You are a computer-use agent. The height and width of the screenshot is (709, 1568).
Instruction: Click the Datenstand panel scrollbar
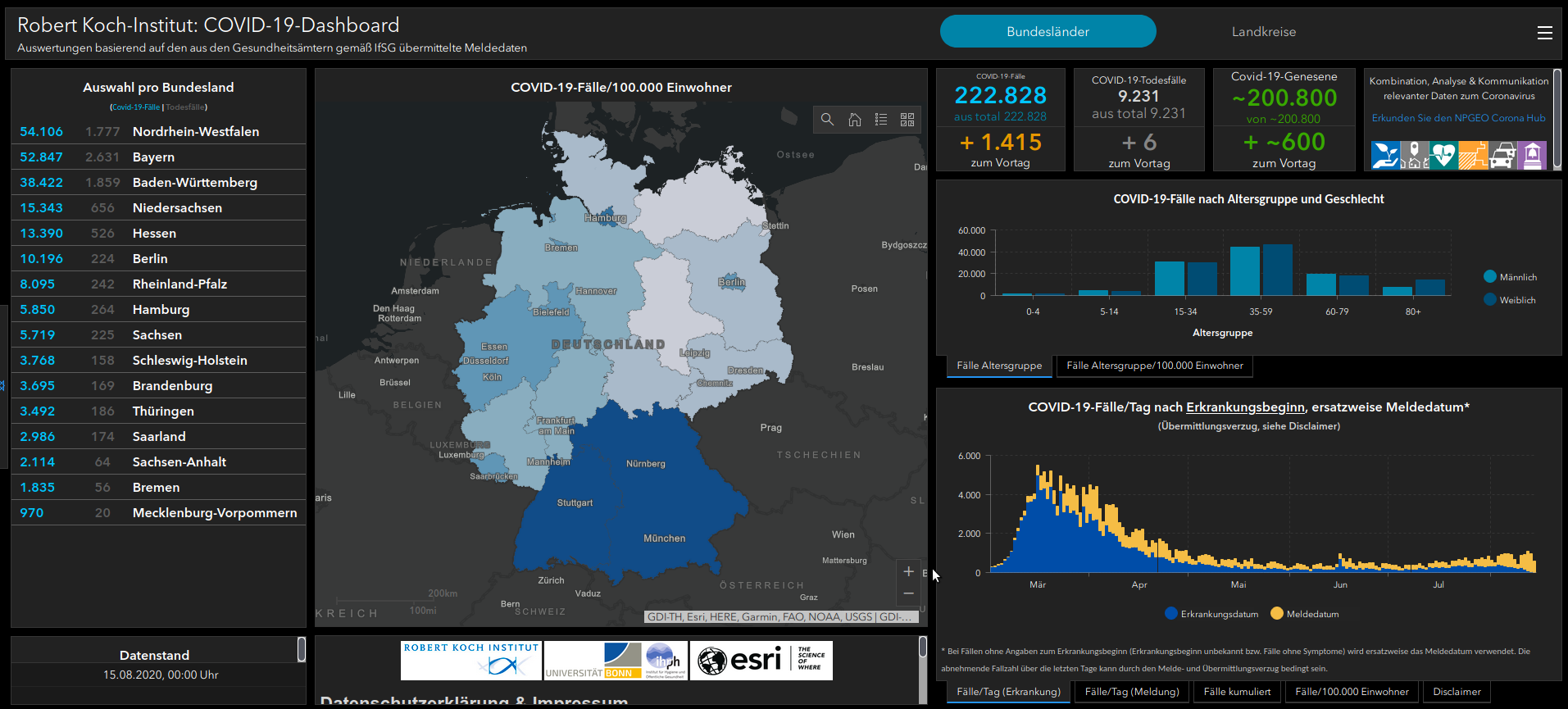(302, 649)
